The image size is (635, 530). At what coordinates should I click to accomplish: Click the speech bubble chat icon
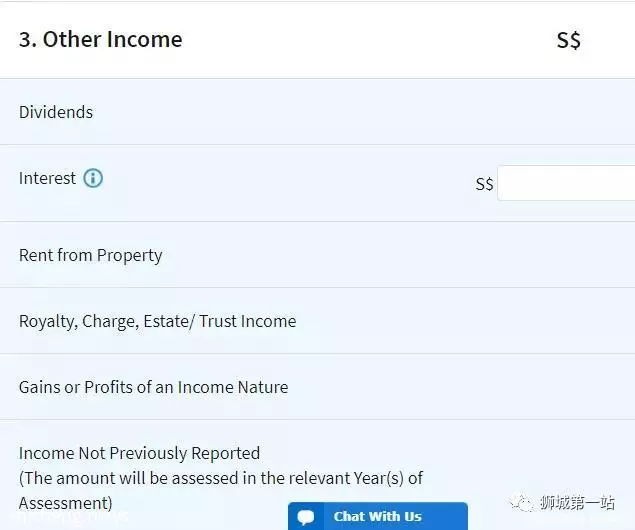(x=306, y=517)
